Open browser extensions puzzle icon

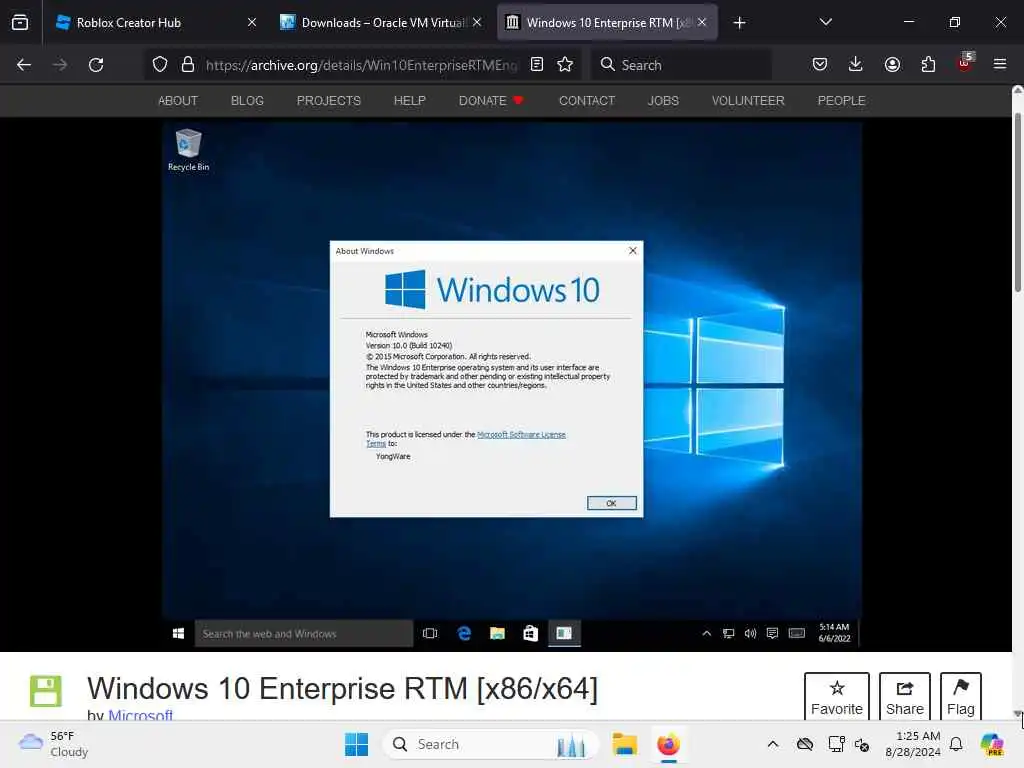pos(928,65)
